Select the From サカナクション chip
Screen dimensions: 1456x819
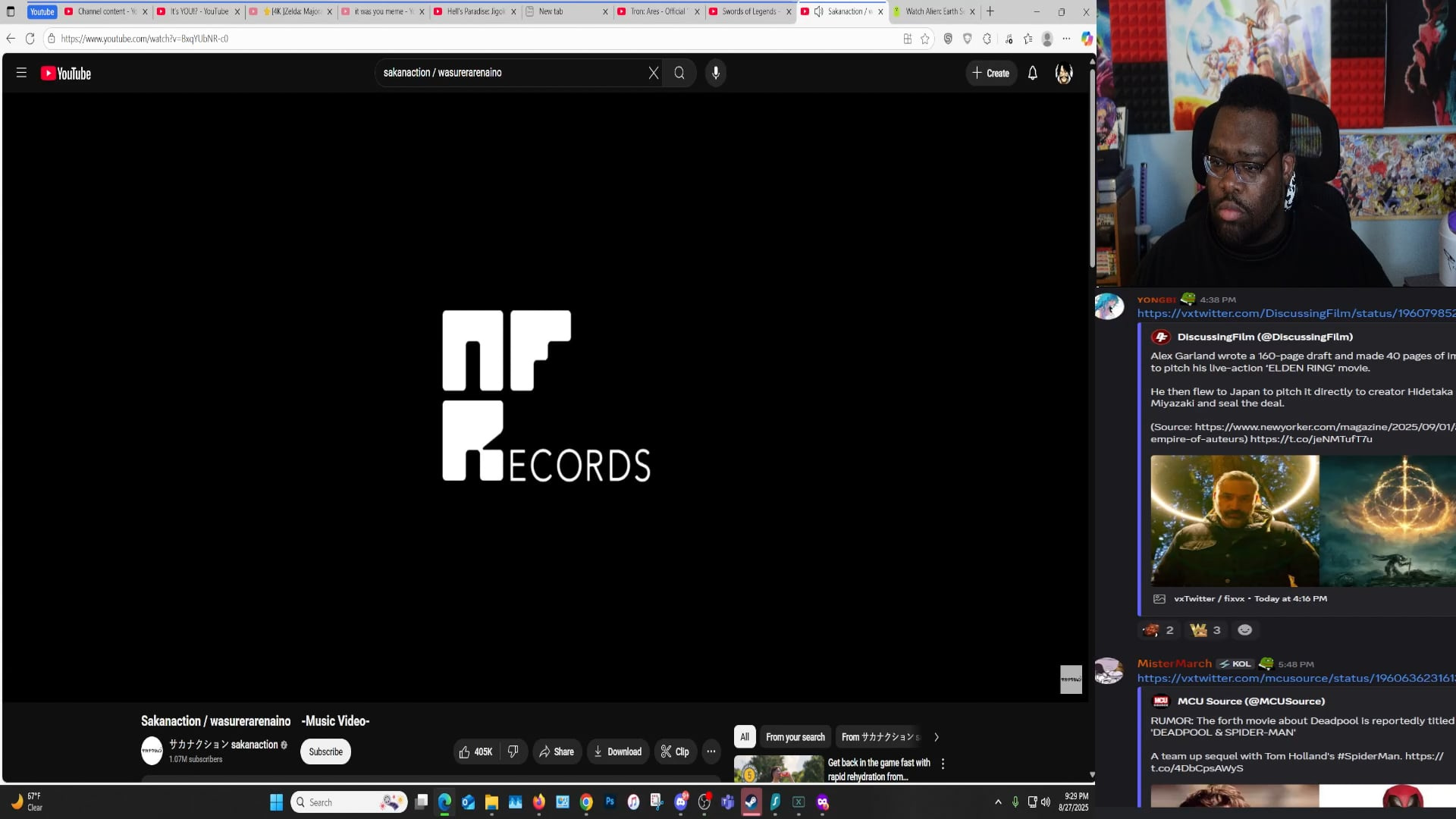click(880, 737)
